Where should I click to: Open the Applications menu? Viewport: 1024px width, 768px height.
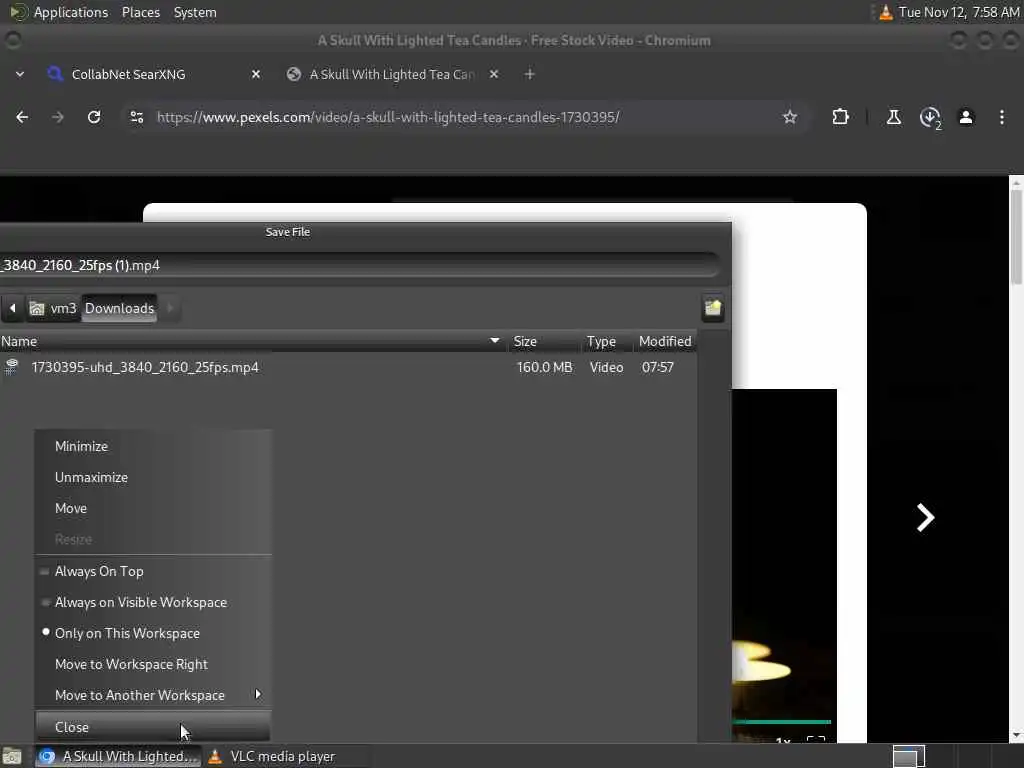coord(71,12)
